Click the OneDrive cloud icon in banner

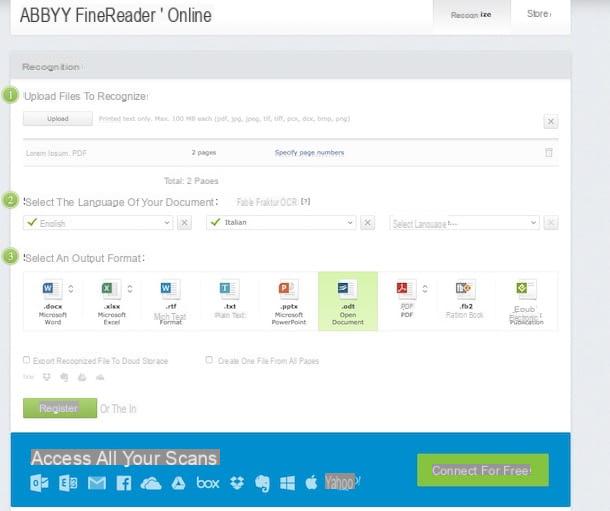[x=151, y=483]
